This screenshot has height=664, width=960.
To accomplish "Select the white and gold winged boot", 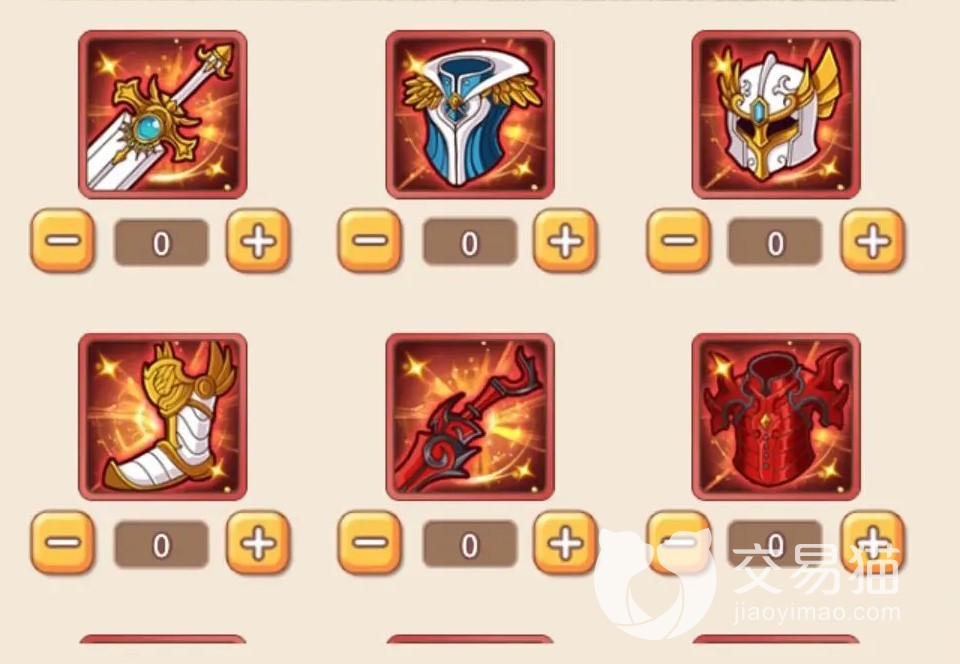I will click(x=163, y=417).
